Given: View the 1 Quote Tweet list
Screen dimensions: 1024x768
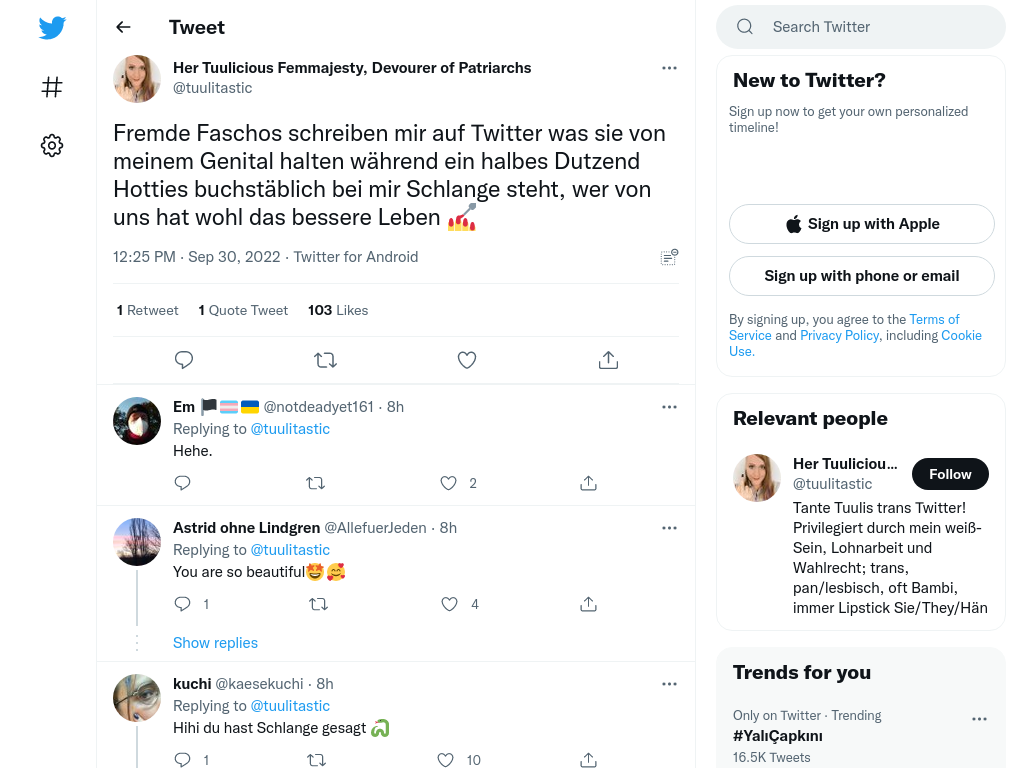Looking at the screenshot, I should click(x=243, y=310).
